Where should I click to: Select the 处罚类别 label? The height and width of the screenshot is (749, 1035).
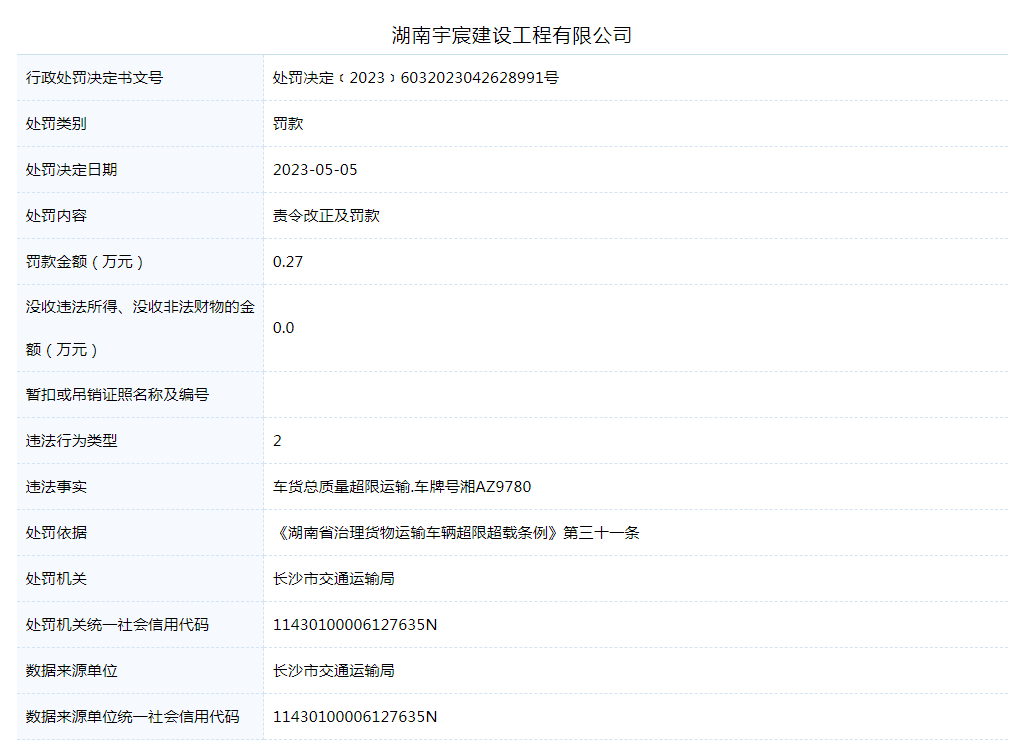(56, 123)
